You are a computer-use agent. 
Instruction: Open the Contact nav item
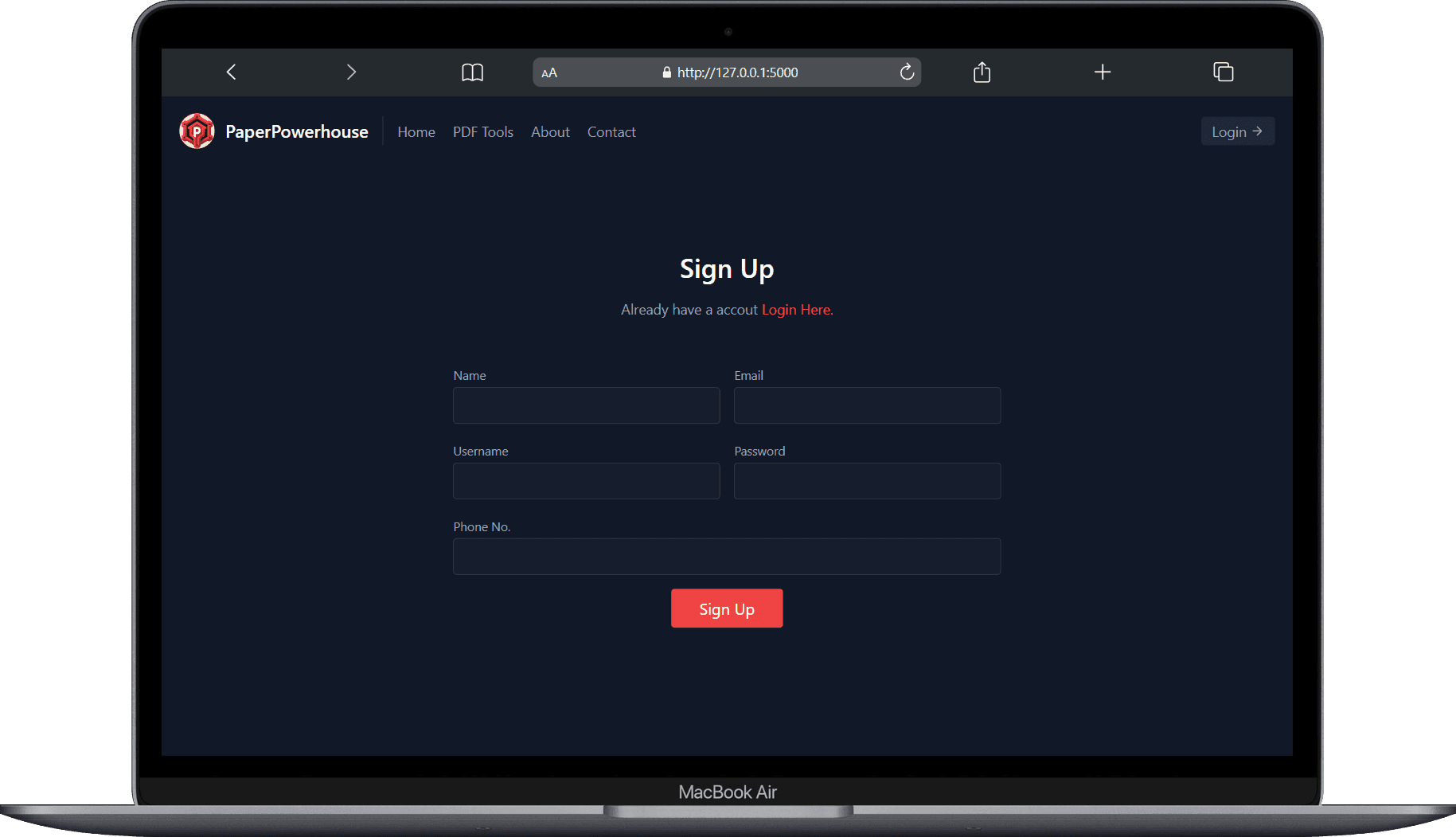(611, 132)
